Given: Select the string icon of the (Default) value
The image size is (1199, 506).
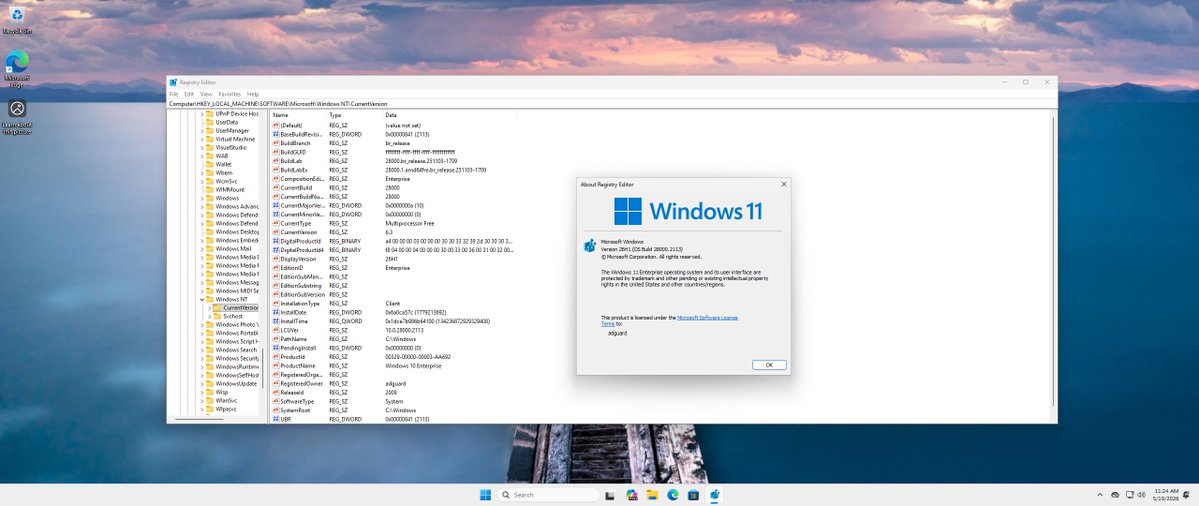Looking at the screenshot, I should point(276,125).
